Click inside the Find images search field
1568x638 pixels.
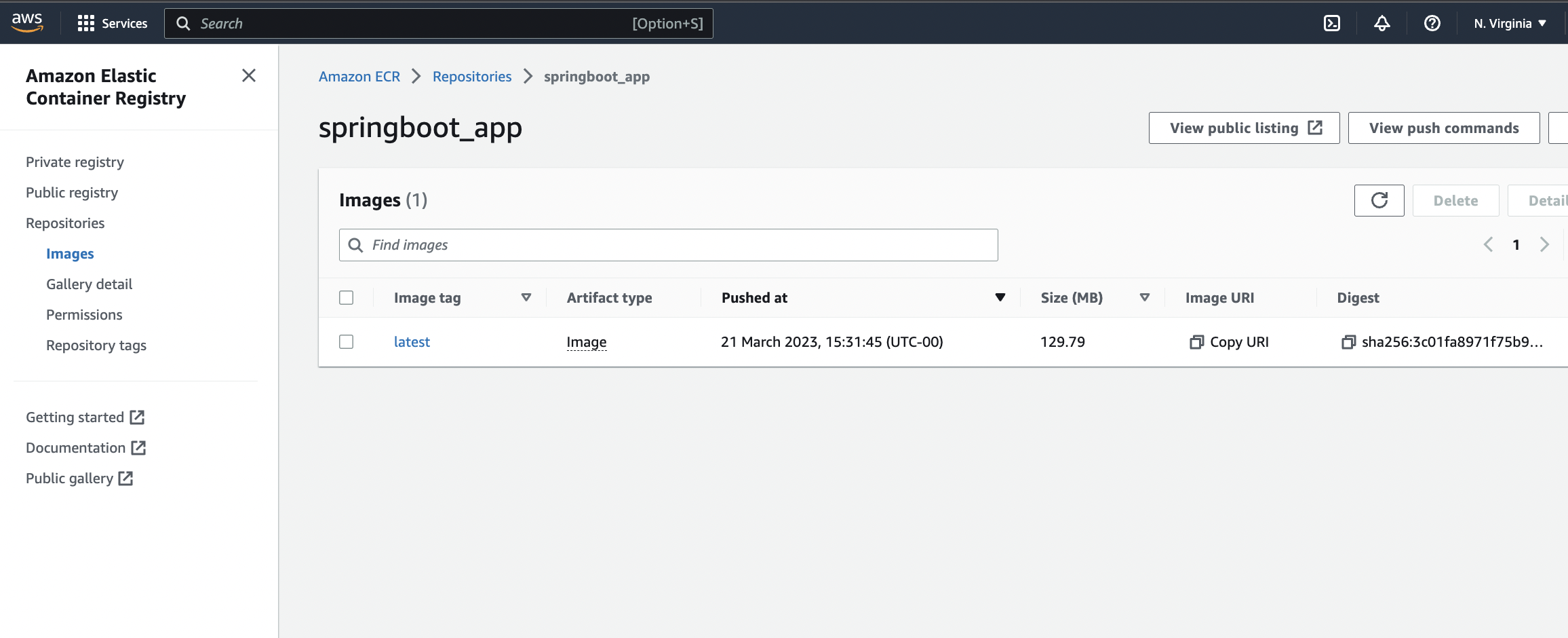coord(668,245)
